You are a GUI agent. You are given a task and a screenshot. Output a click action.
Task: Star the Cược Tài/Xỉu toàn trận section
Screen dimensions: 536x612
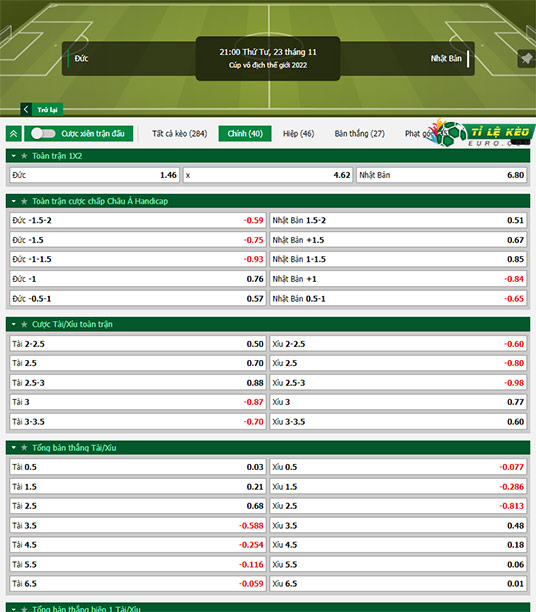[x=24, y=324]
